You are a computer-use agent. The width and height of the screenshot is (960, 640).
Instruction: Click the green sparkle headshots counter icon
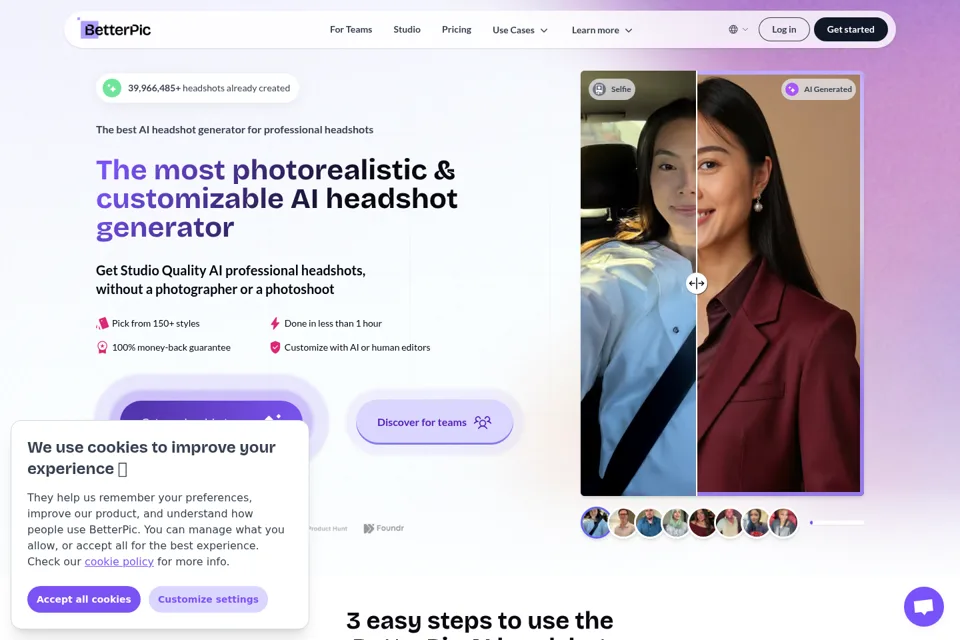pyautogui.click(x=111, y=88)
